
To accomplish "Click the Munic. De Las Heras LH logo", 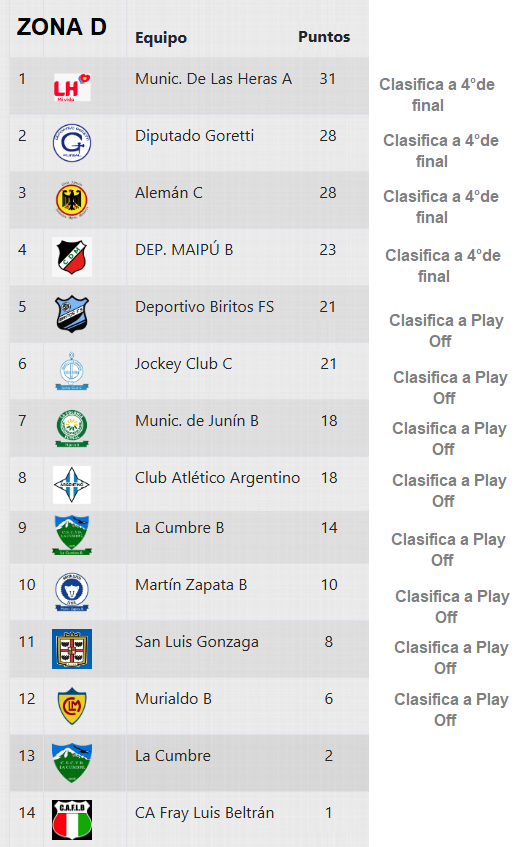I will coord(72,86).
